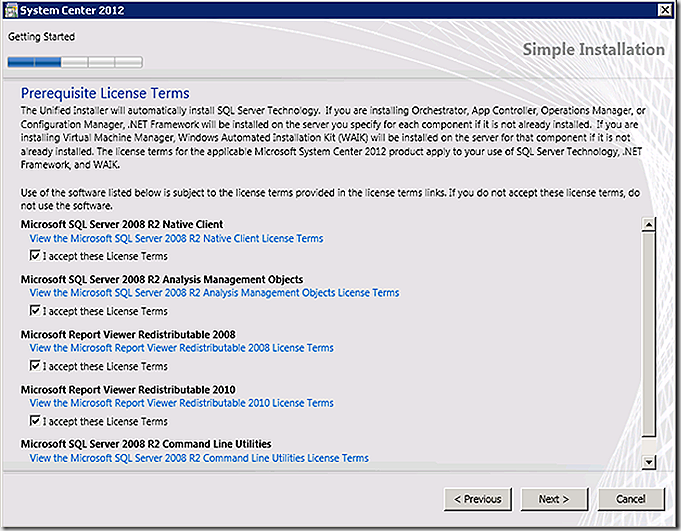Cancel the installation
Screen dimensions: 681x531
[x=631, y=499]
